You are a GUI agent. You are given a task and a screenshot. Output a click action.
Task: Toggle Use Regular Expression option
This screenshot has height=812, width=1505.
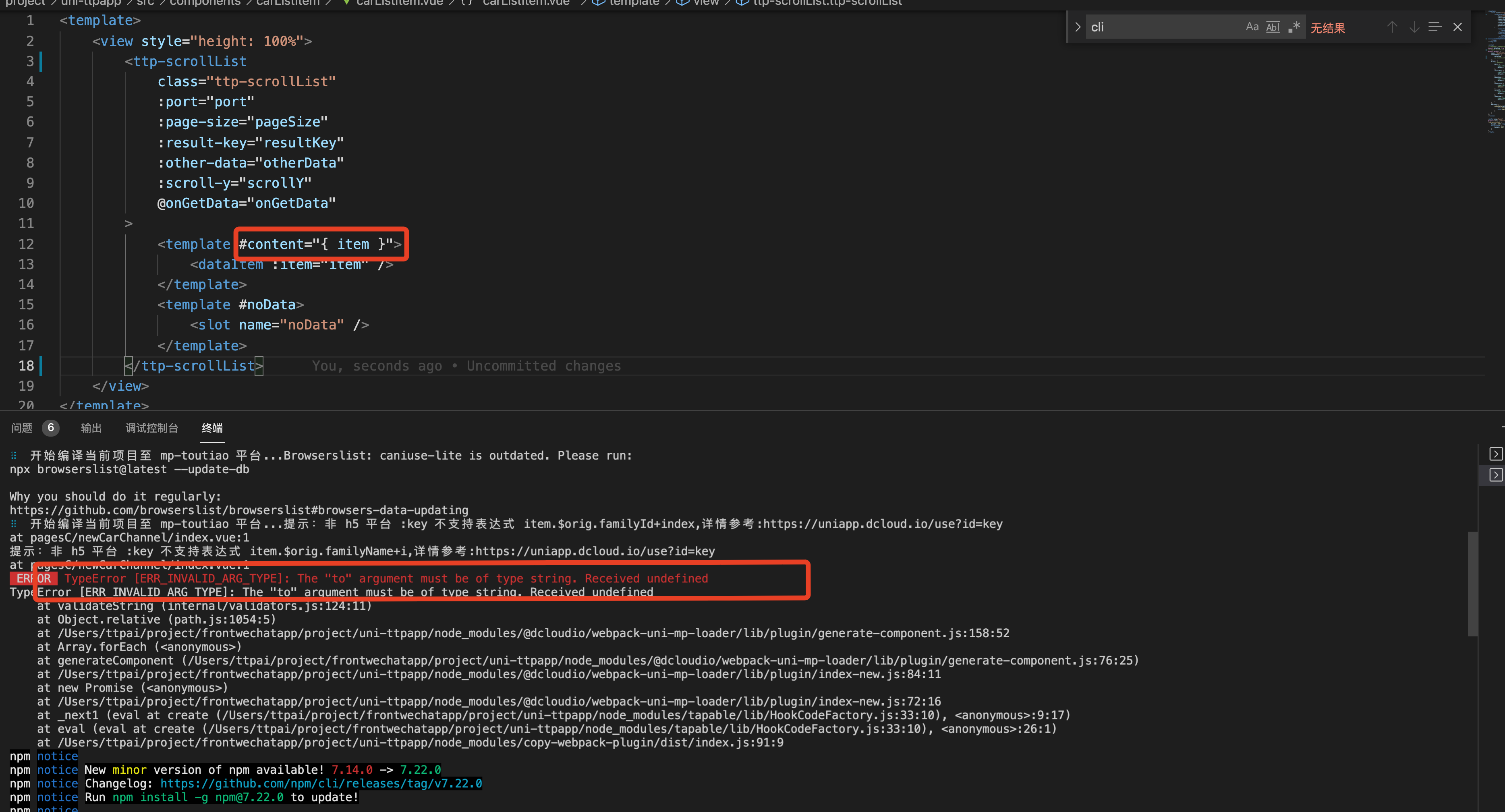point(1294,27)
